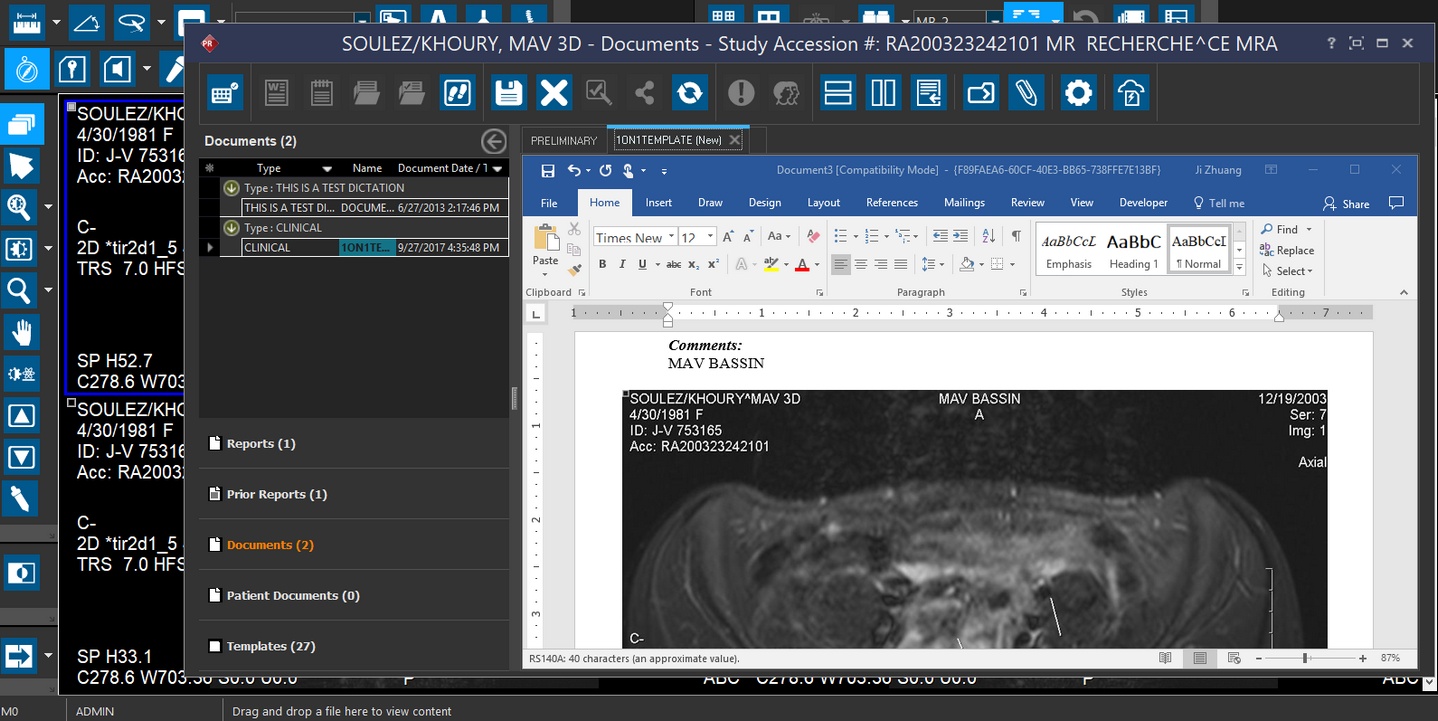1438x721 pixels.
Task: Select the CLINICAL document row
Action: [290, 247]
